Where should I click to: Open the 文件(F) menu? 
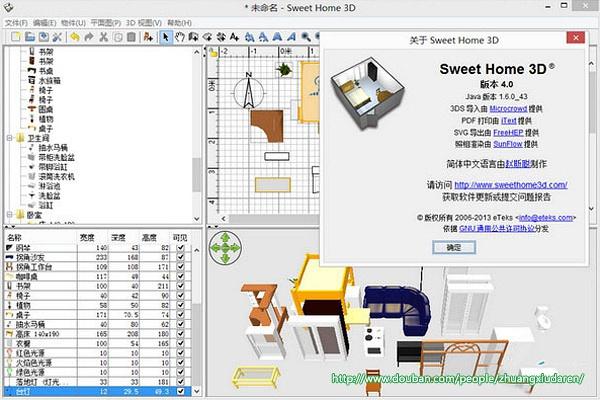click(x=15, y=22)
